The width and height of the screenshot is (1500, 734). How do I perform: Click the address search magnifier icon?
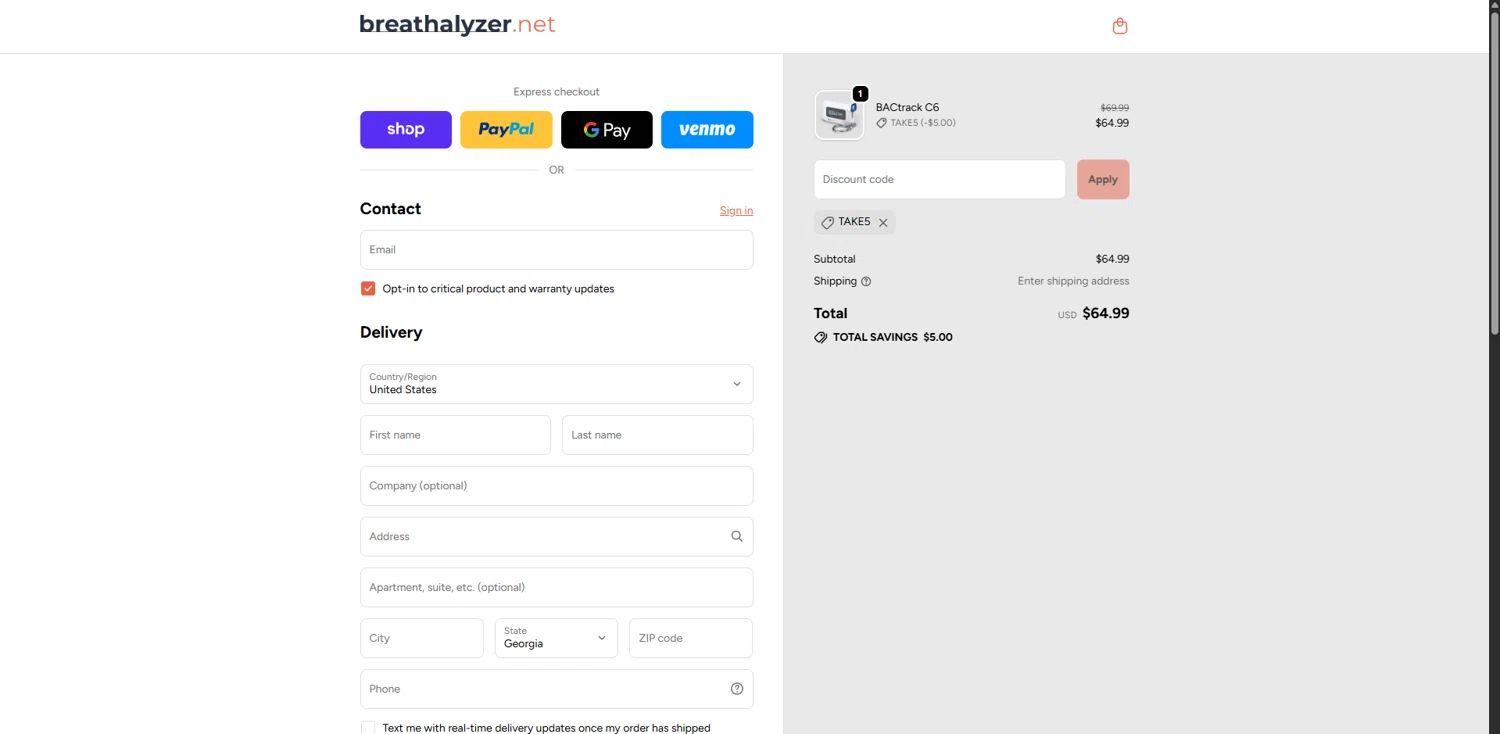pos(737,537)
